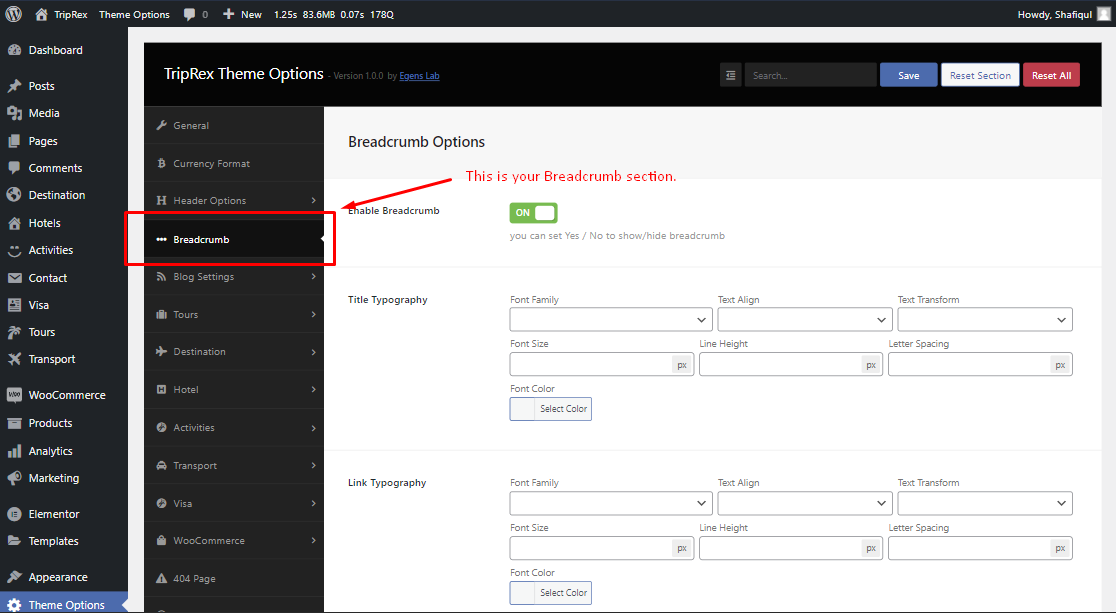Image resolution: width=1116 pixels, height=613 pixels.
Task: Open the Currency Format tab
Action: 233,163
